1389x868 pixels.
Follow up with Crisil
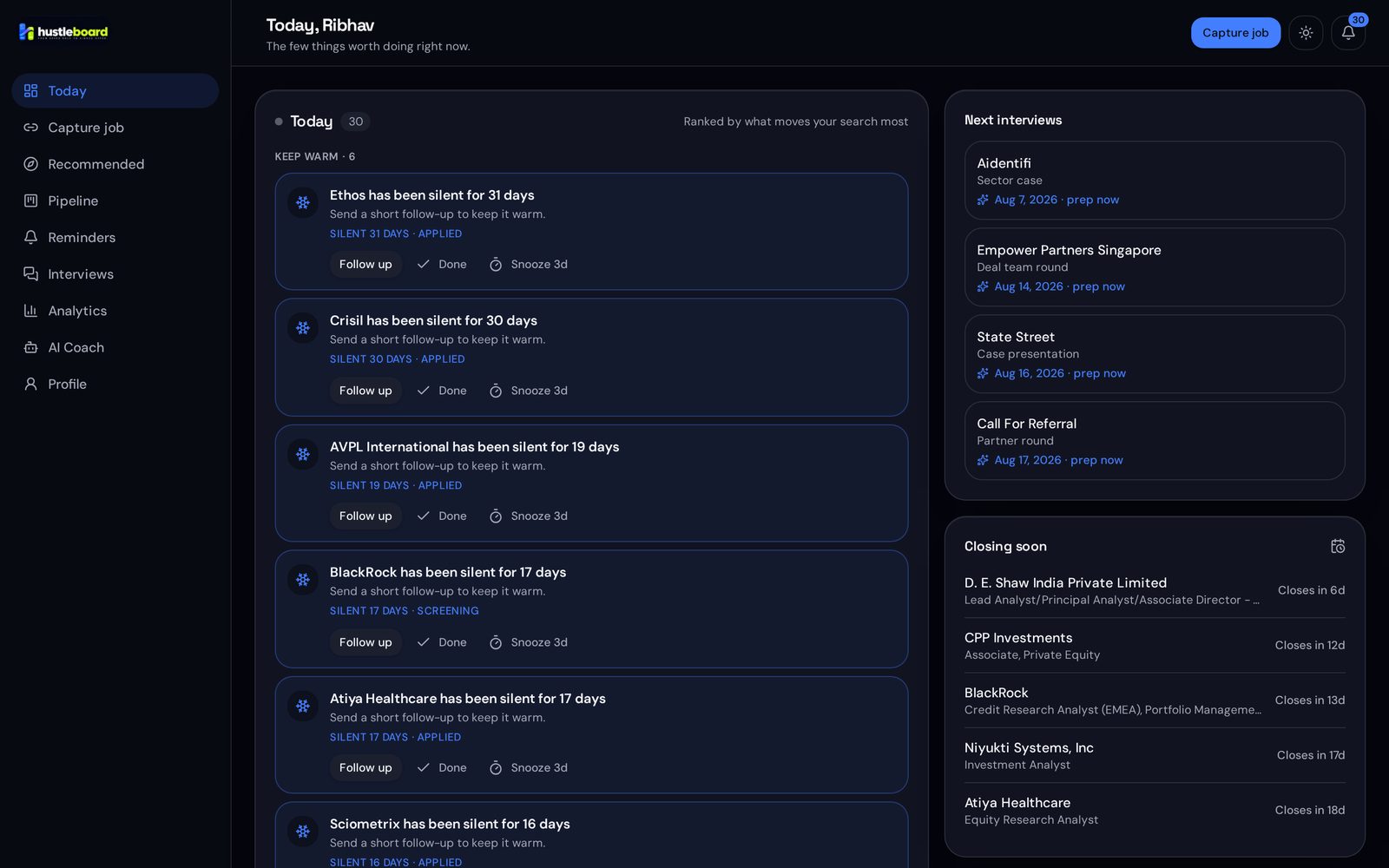click(x=365, y=391)
